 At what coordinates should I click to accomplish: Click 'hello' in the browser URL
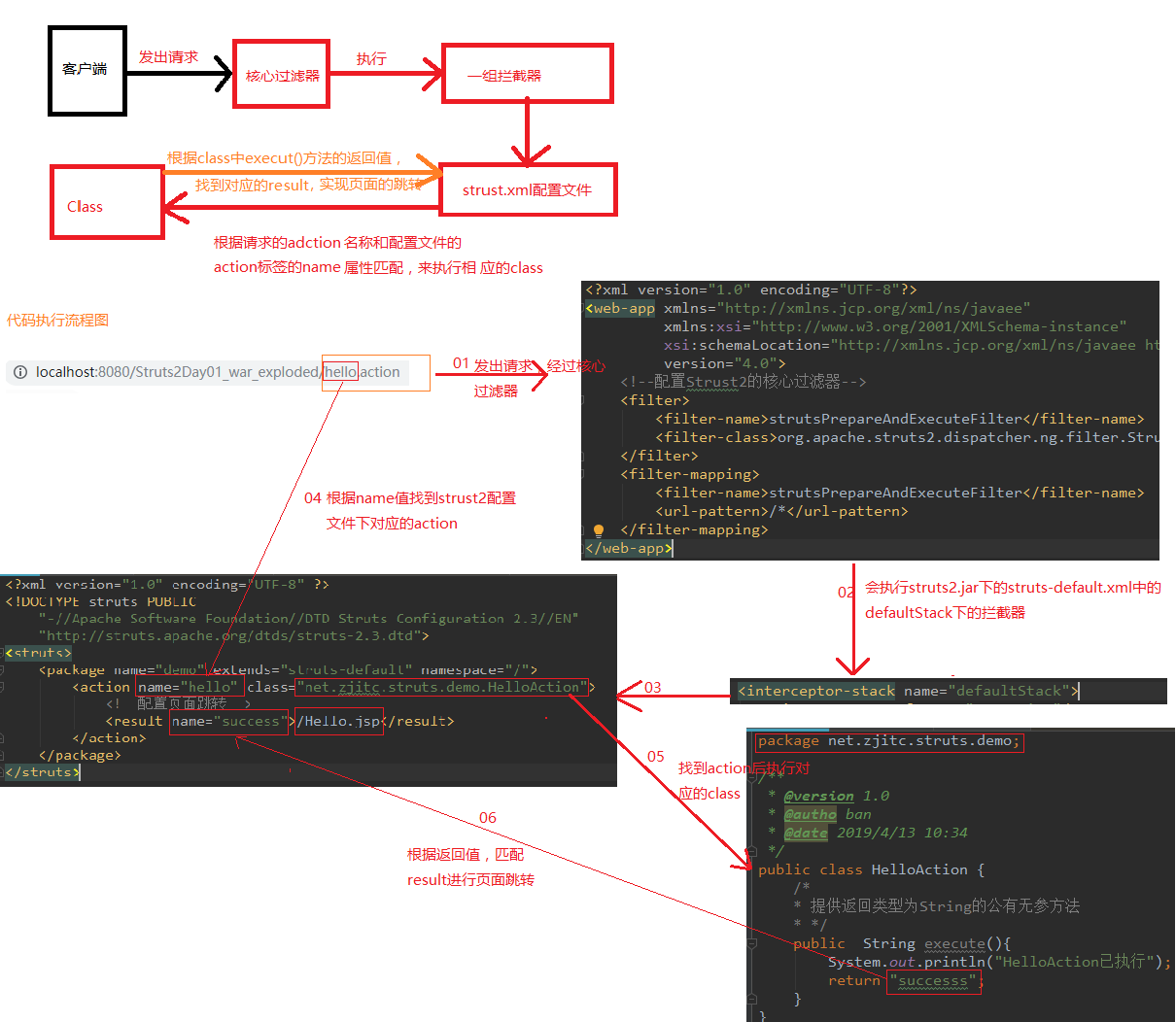[340, 372]
